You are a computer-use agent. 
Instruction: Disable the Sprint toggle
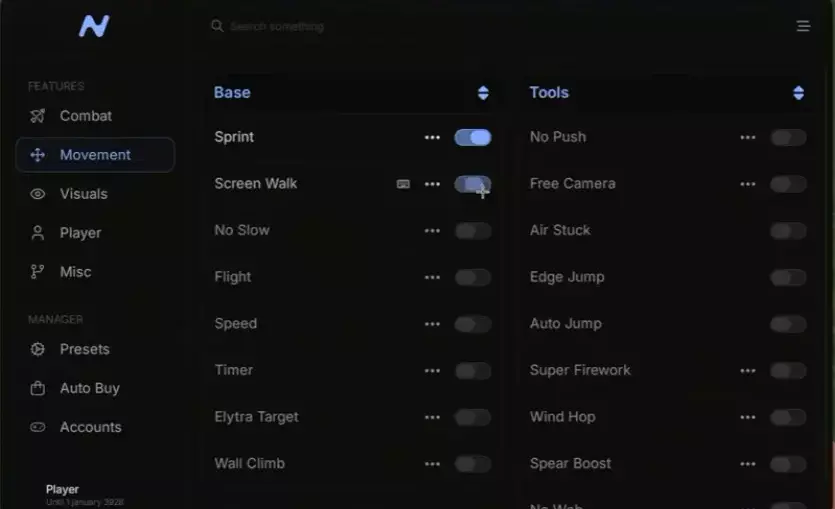click(472, 137)
